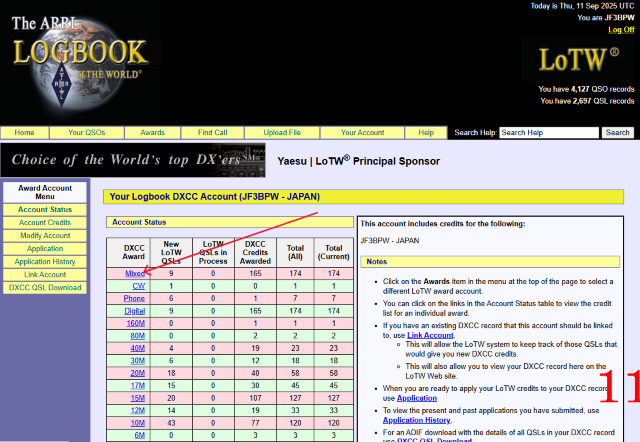Select Modify Account in sidebar menu

point(45,235)
